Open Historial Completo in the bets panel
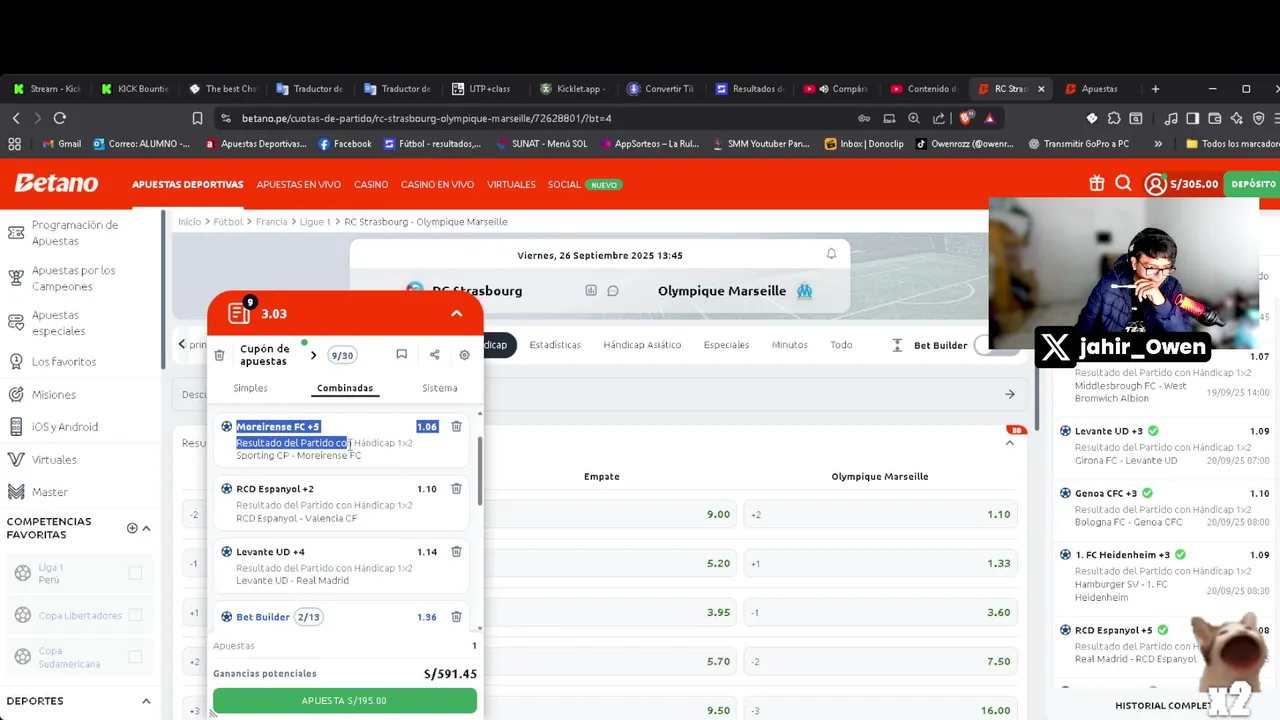Viewport: 1280px width, 720px height. tap(1163, 706)
